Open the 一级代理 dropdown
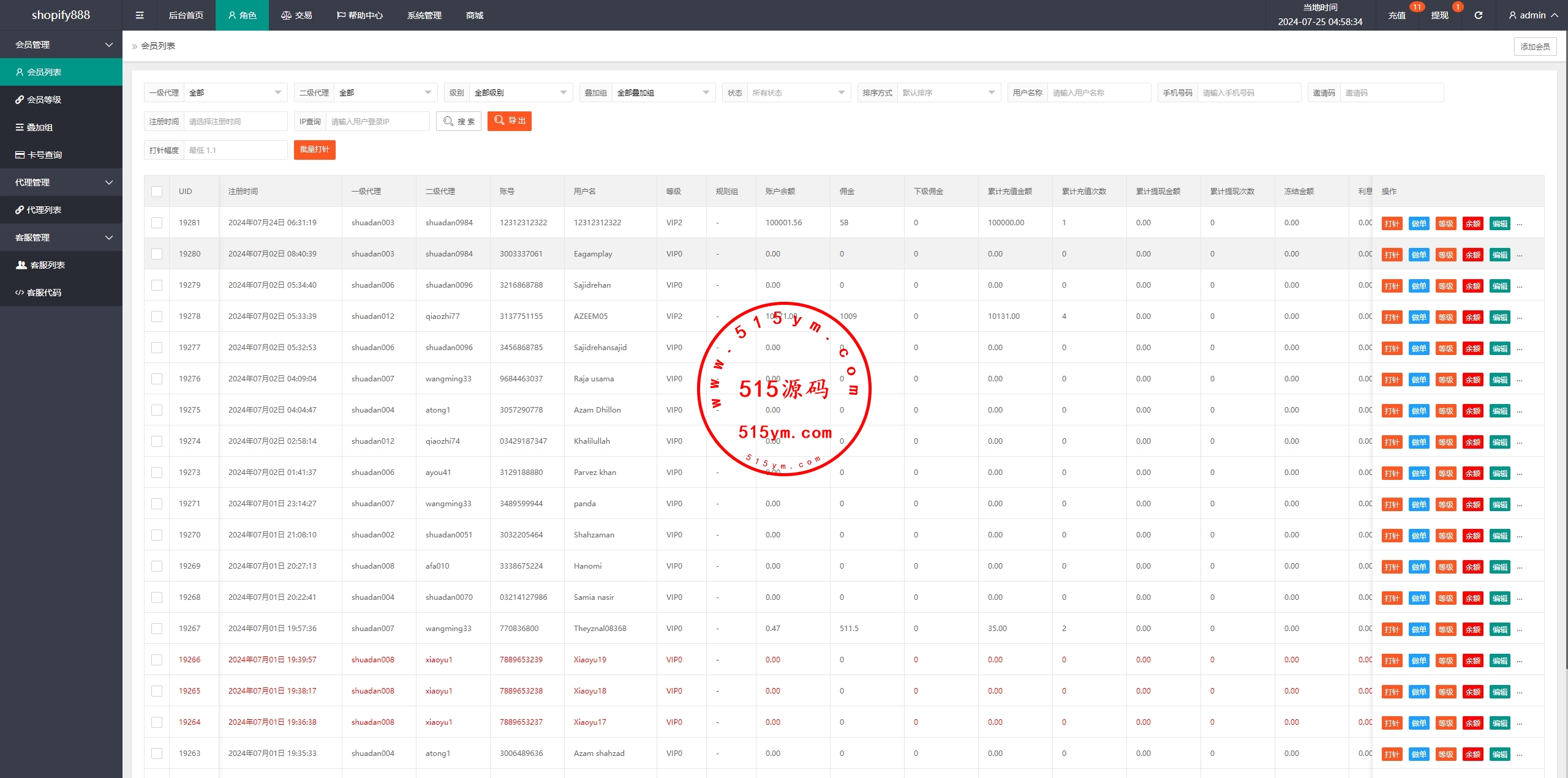Screen dimensions: 1568x778 (235, 93)
